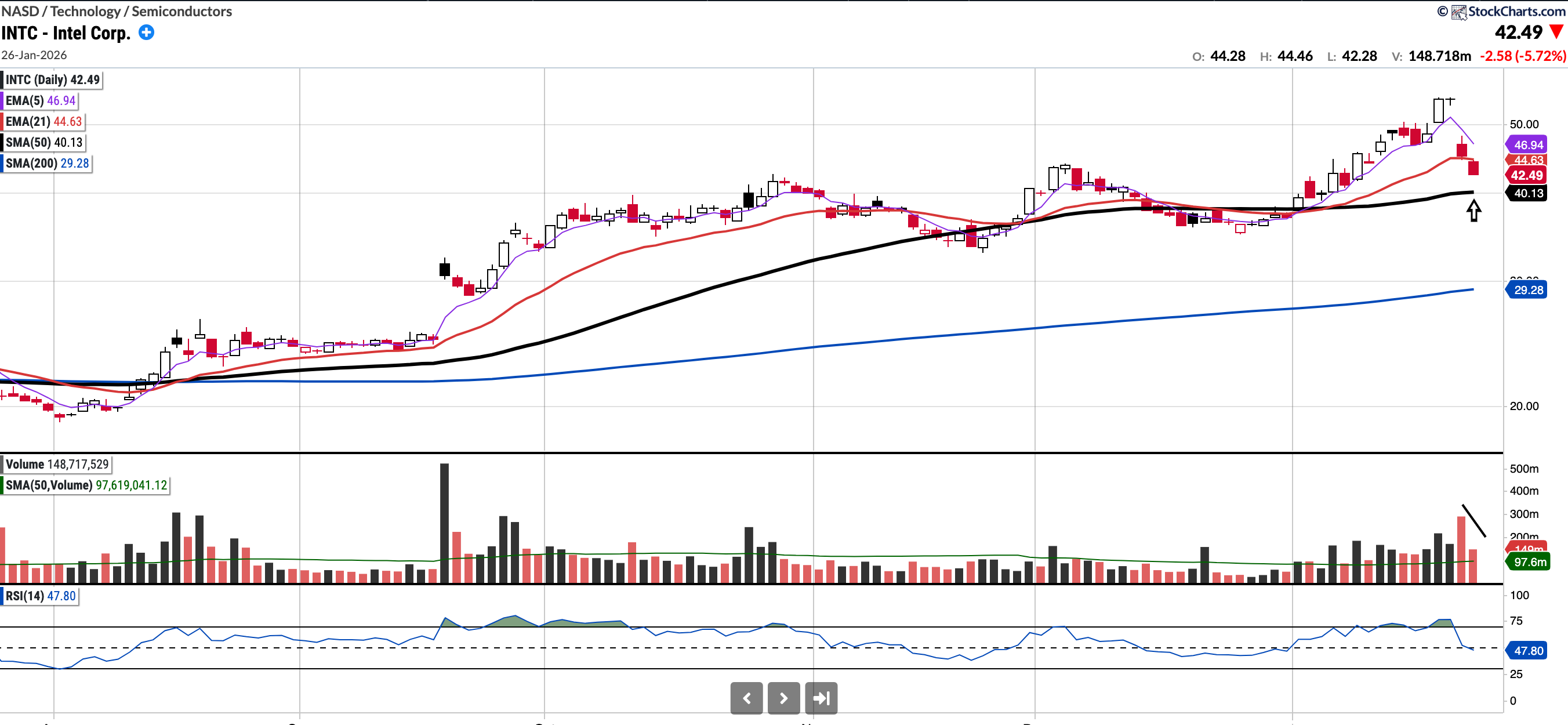Click the SMA(200) legend label
This screenshot has width=1568, height=725.
pos(47,163)
